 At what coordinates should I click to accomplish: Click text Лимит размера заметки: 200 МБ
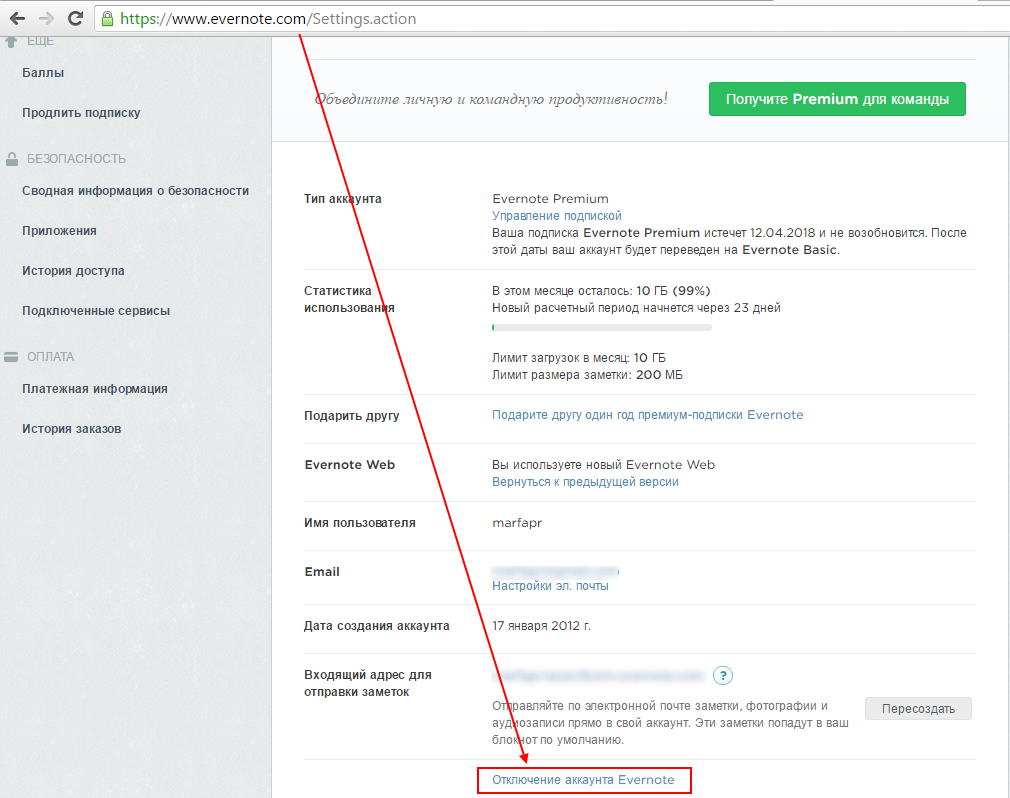[587, 375]
